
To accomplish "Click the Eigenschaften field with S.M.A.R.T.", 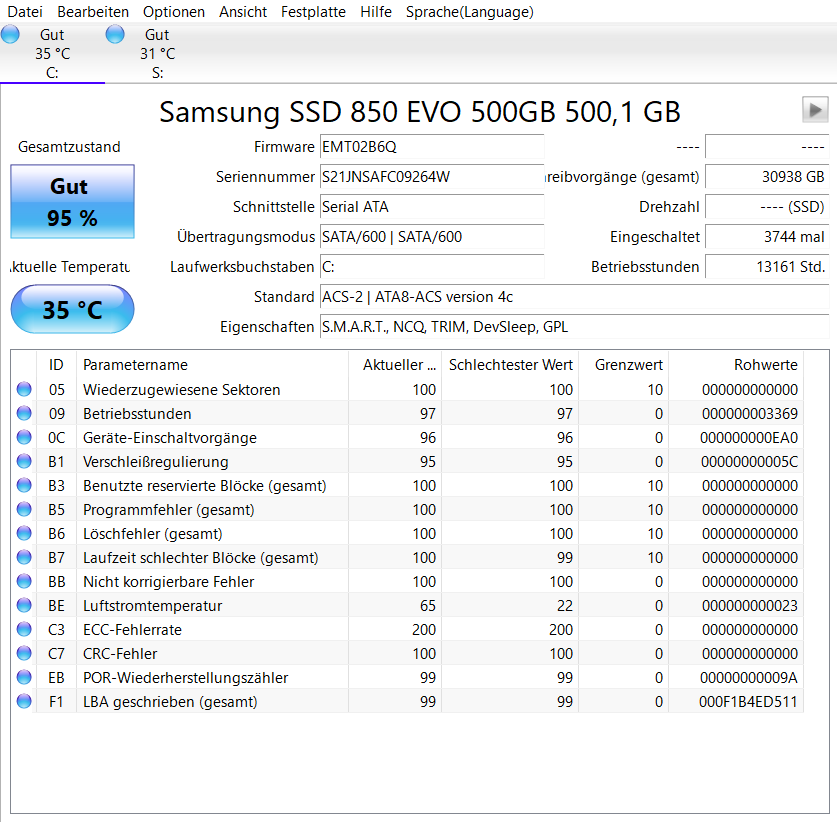I will click(574, 326).
